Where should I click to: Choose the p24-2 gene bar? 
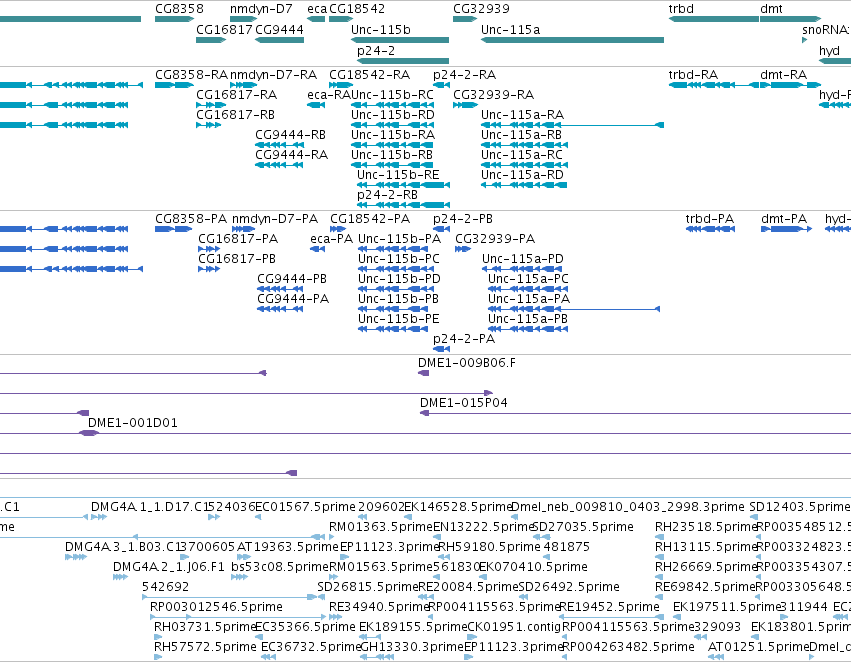click(403, 60)
